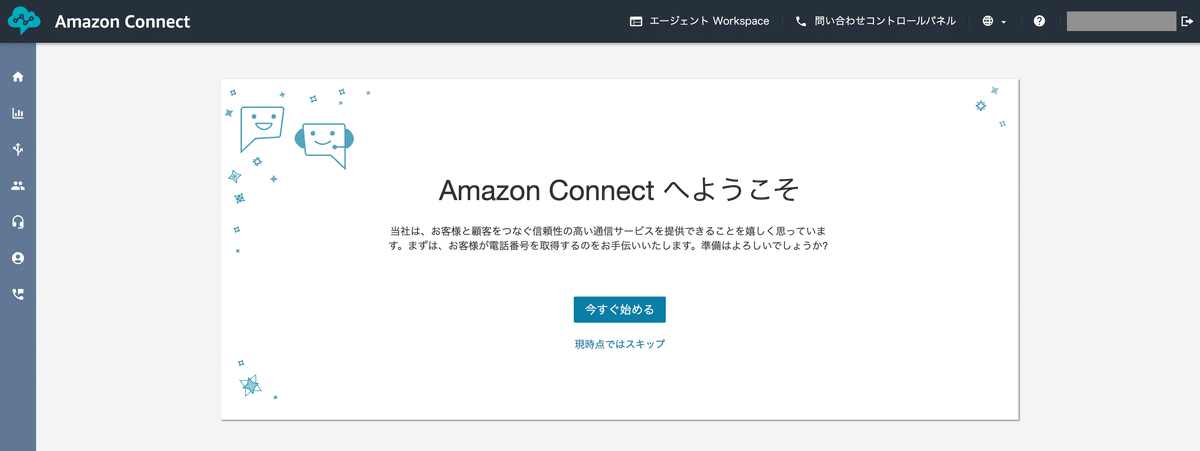Click the Amazon Connect header title
This screenshot has height=451, width=1200.
(122, 21)
